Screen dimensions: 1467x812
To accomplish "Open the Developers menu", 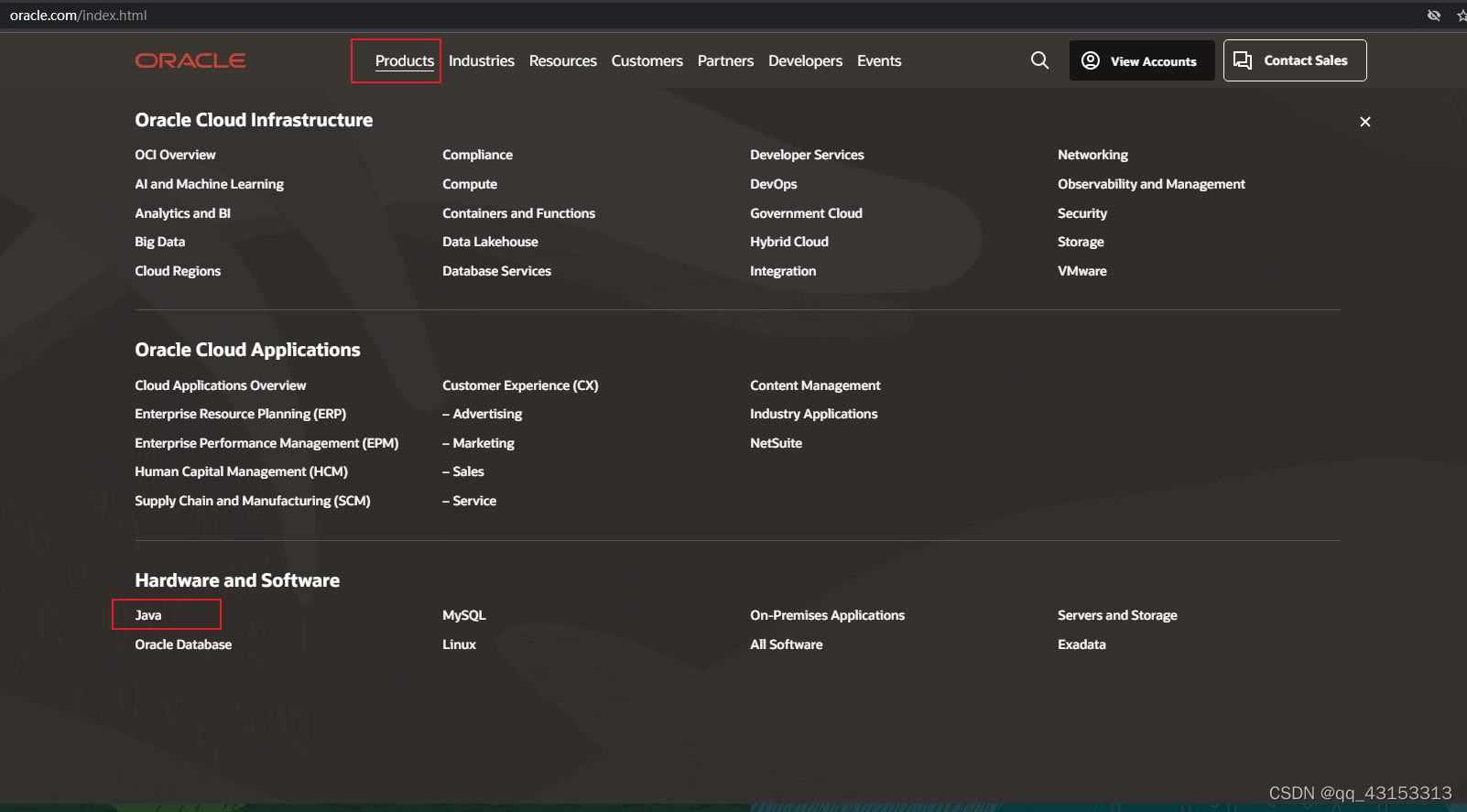I will click(805, 60).
